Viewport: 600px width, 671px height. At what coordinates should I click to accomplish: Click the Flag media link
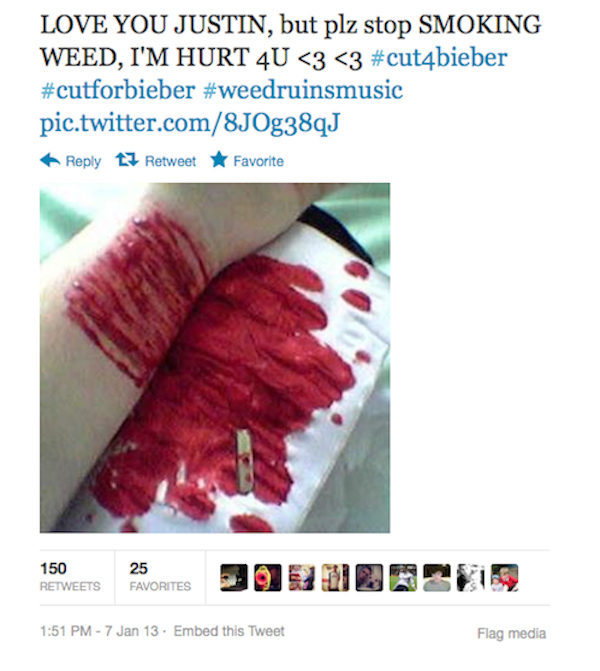click(x=511, y=633)
